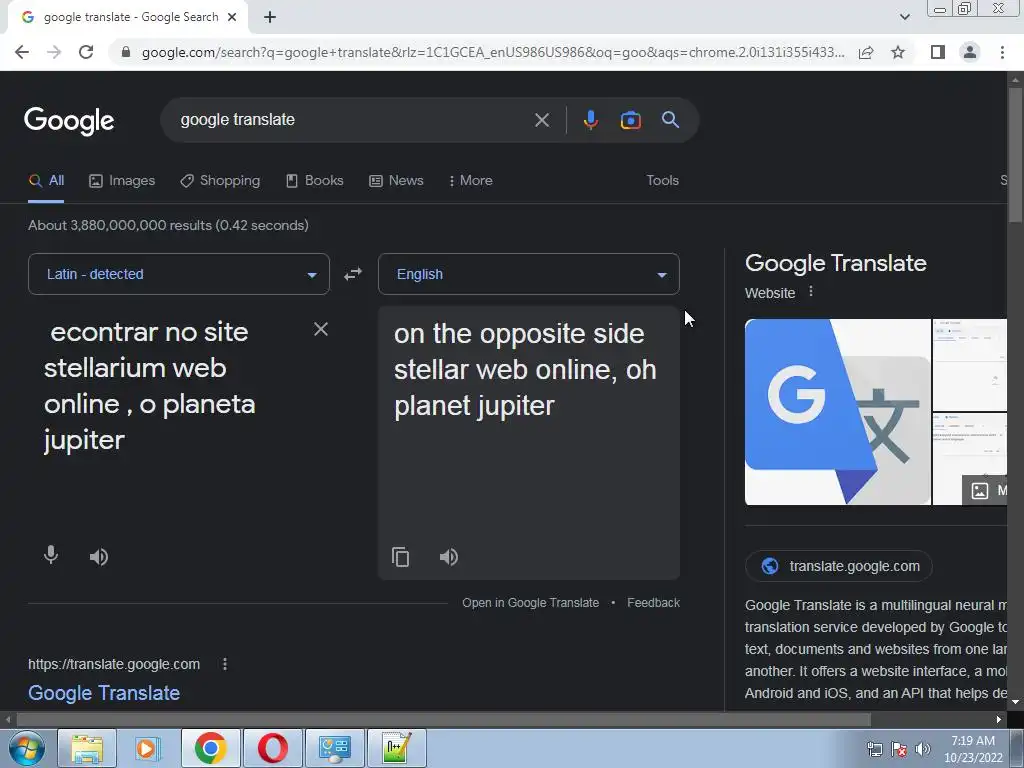Go to the Google logo homepage
The height and width of the screenshot is (768, 1024).
[69, 121]
